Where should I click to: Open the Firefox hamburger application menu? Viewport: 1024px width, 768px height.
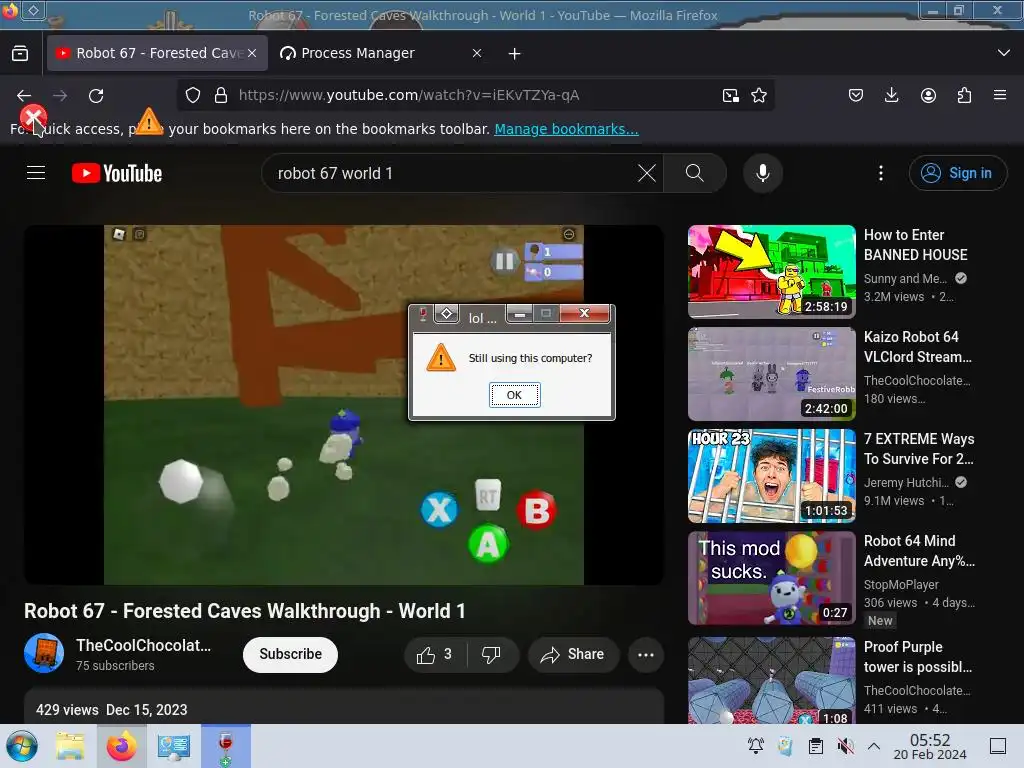click(1000, 95)
